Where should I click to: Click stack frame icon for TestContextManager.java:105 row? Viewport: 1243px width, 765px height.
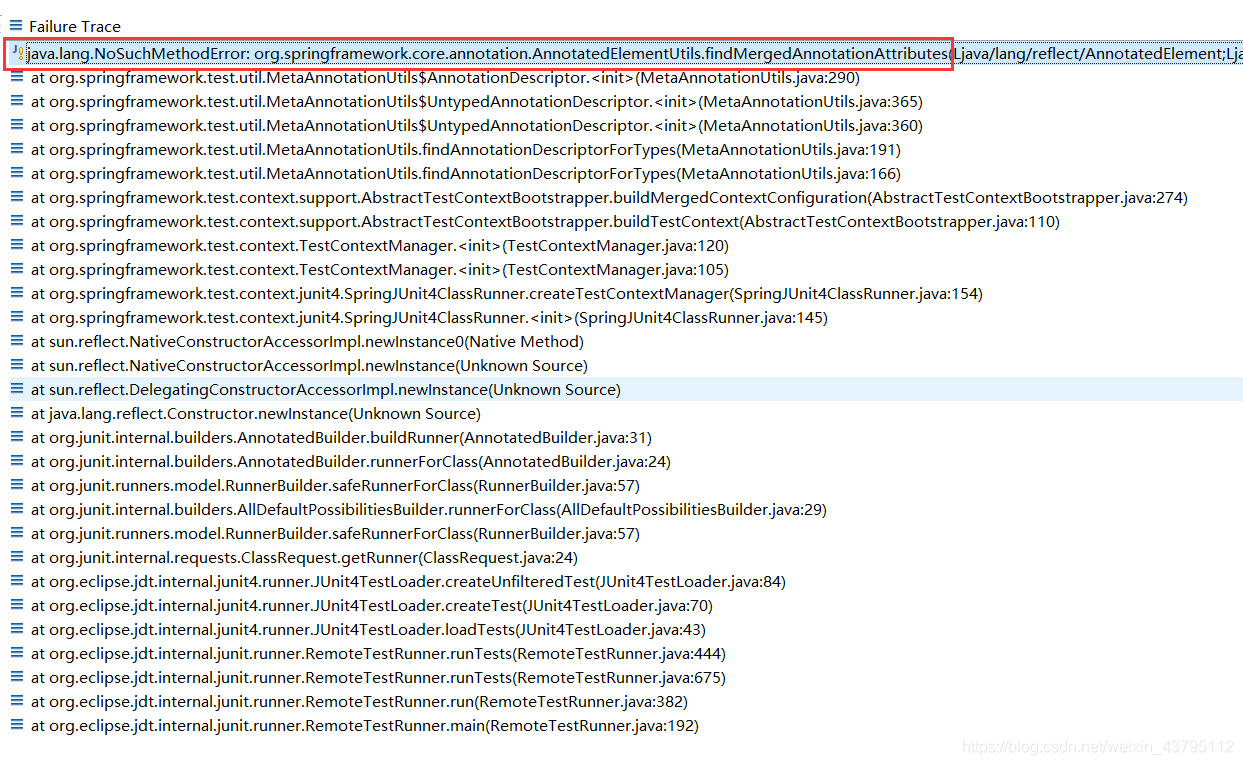click(x=16, y=269)
